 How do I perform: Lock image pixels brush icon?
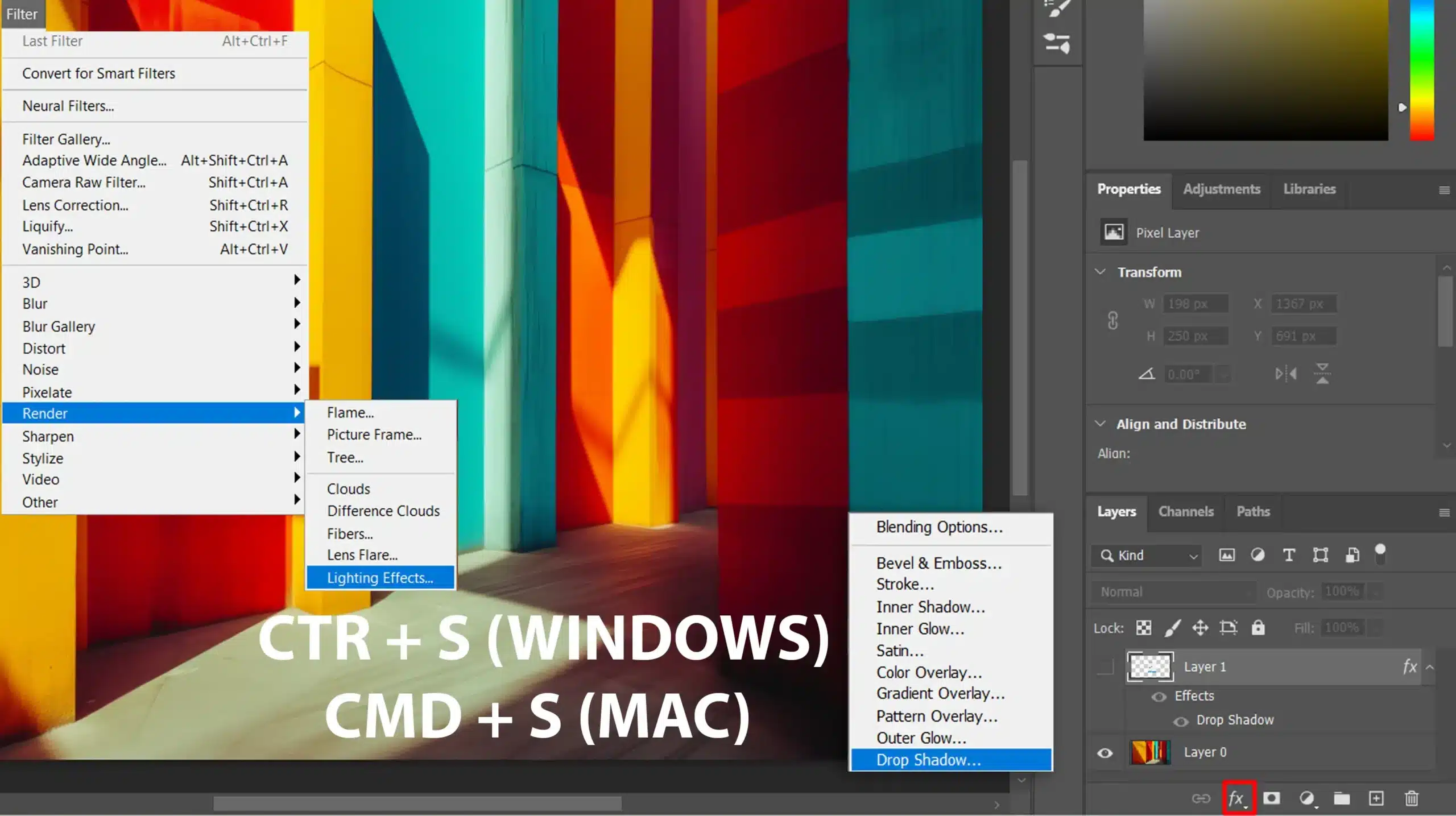1173,627
